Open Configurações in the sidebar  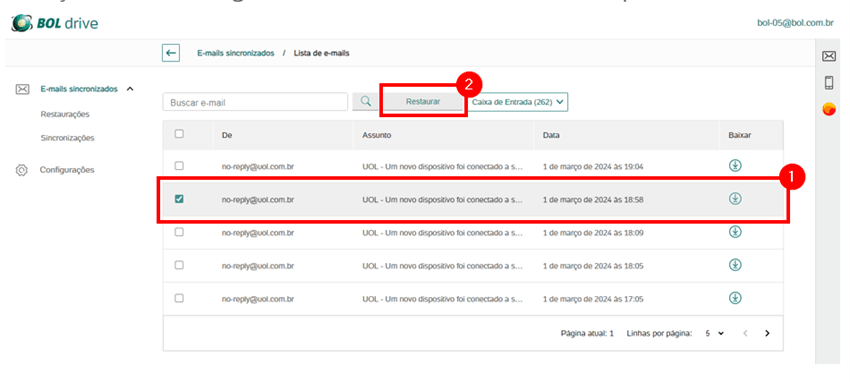click(67, 170)
